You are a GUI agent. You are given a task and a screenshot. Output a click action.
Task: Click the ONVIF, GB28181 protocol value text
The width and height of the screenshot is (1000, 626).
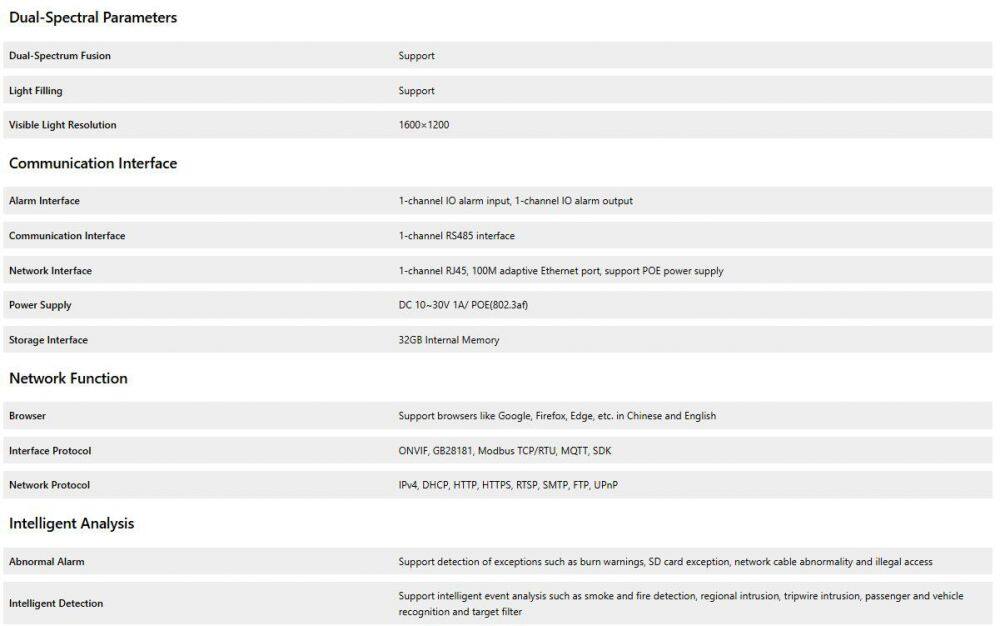[504, 451]
